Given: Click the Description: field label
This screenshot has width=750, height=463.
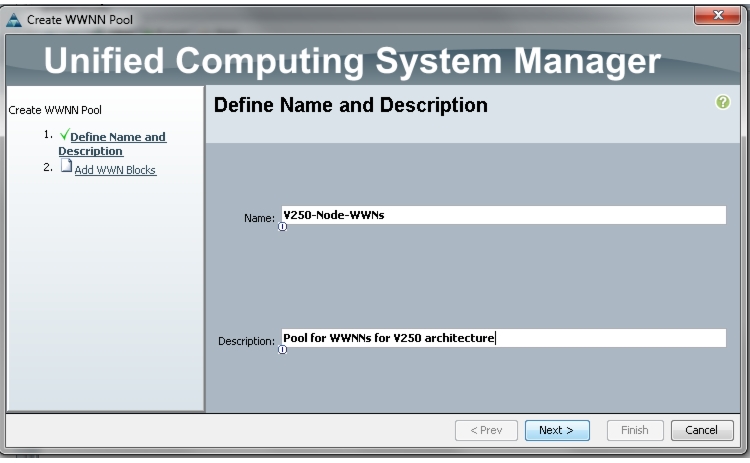Looking at the screenshot, I should [x=246, y=341].
